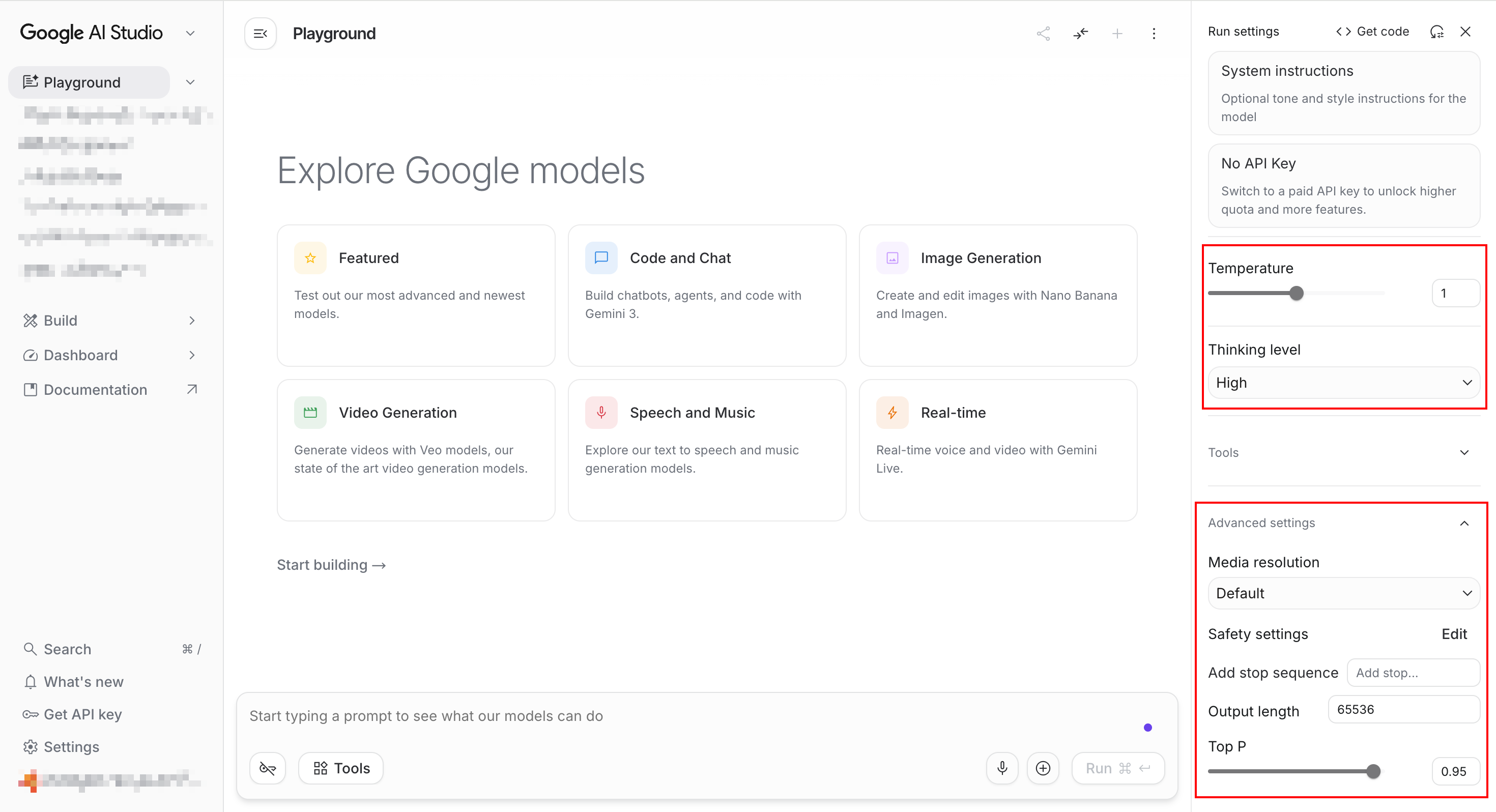
Task: Click the Get code brackets icon
Action: tap(1343, 32)
